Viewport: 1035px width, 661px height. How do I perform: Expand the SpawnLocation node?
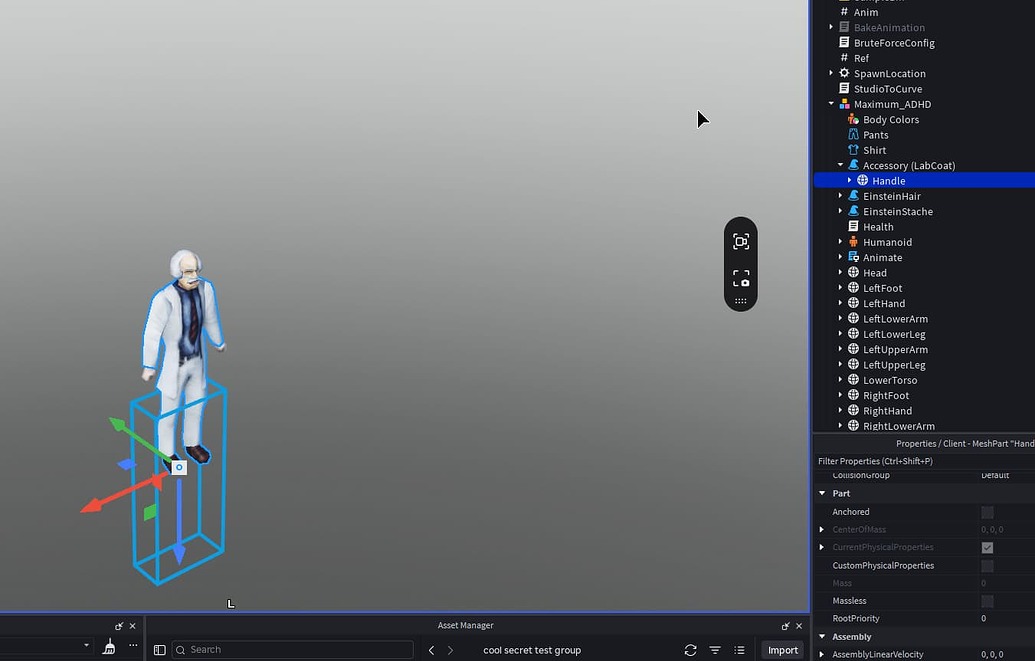831,73
